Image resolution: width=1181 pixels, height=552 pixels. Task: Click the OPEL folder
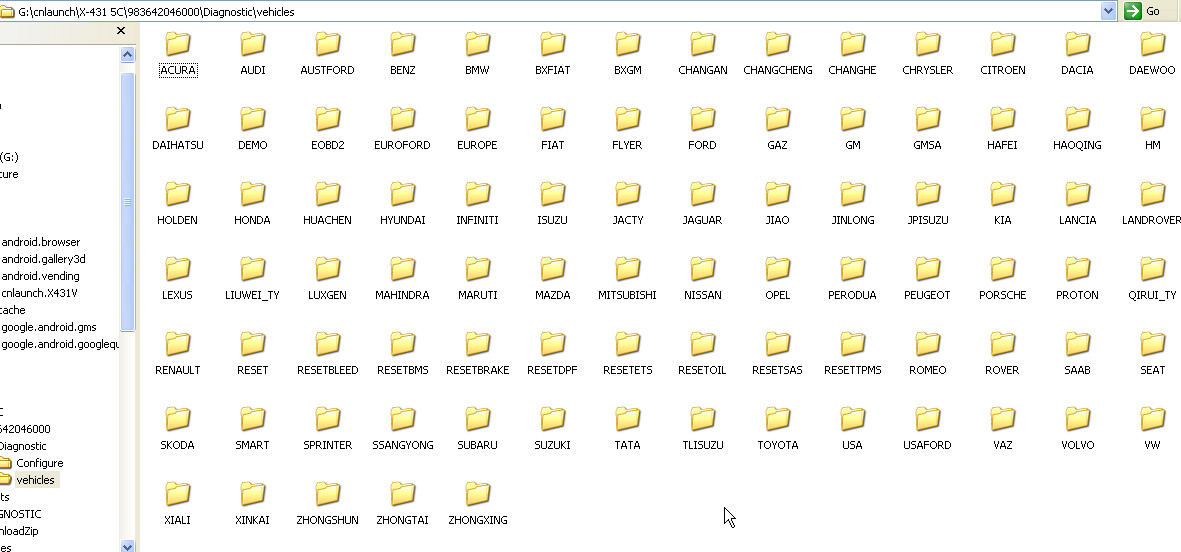coord(777,279)
